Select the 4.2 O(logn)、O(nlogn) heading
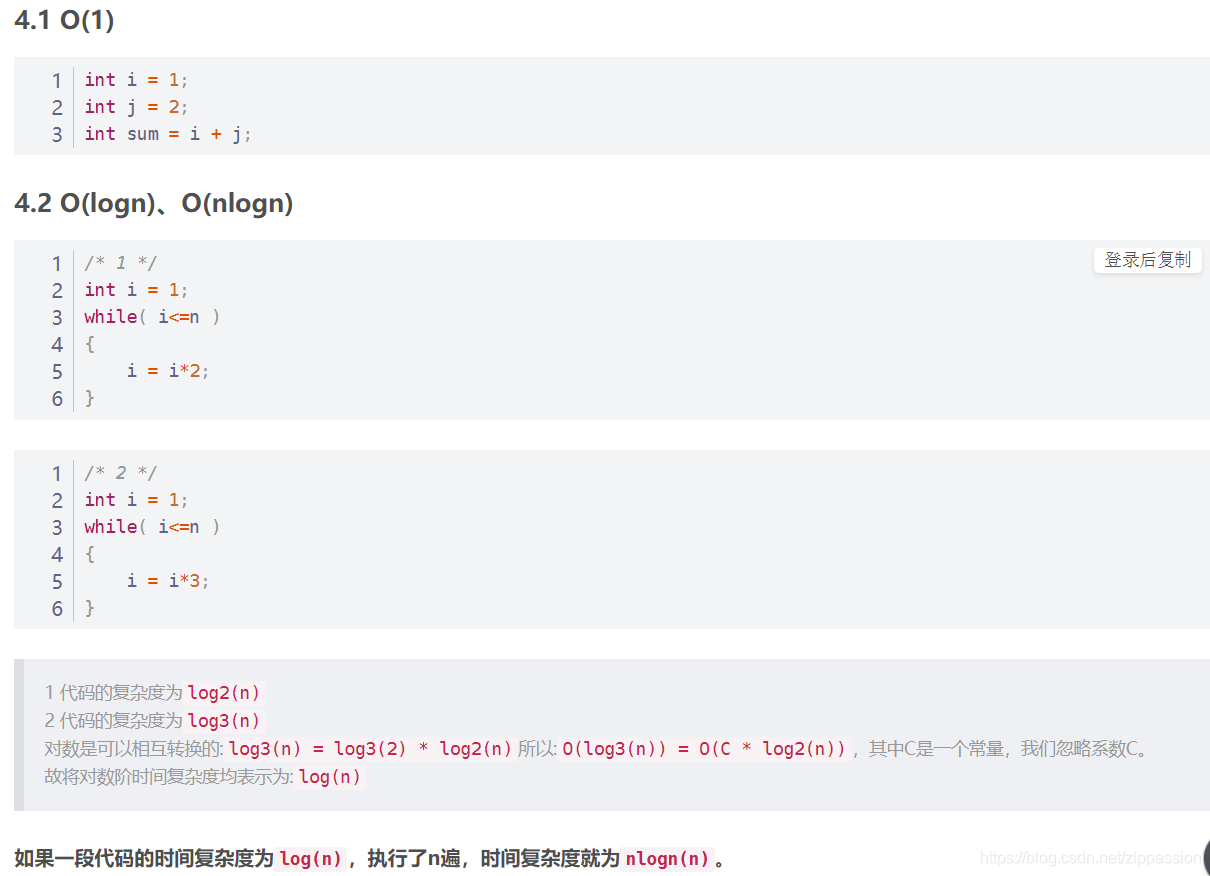 tap(154, 203)
